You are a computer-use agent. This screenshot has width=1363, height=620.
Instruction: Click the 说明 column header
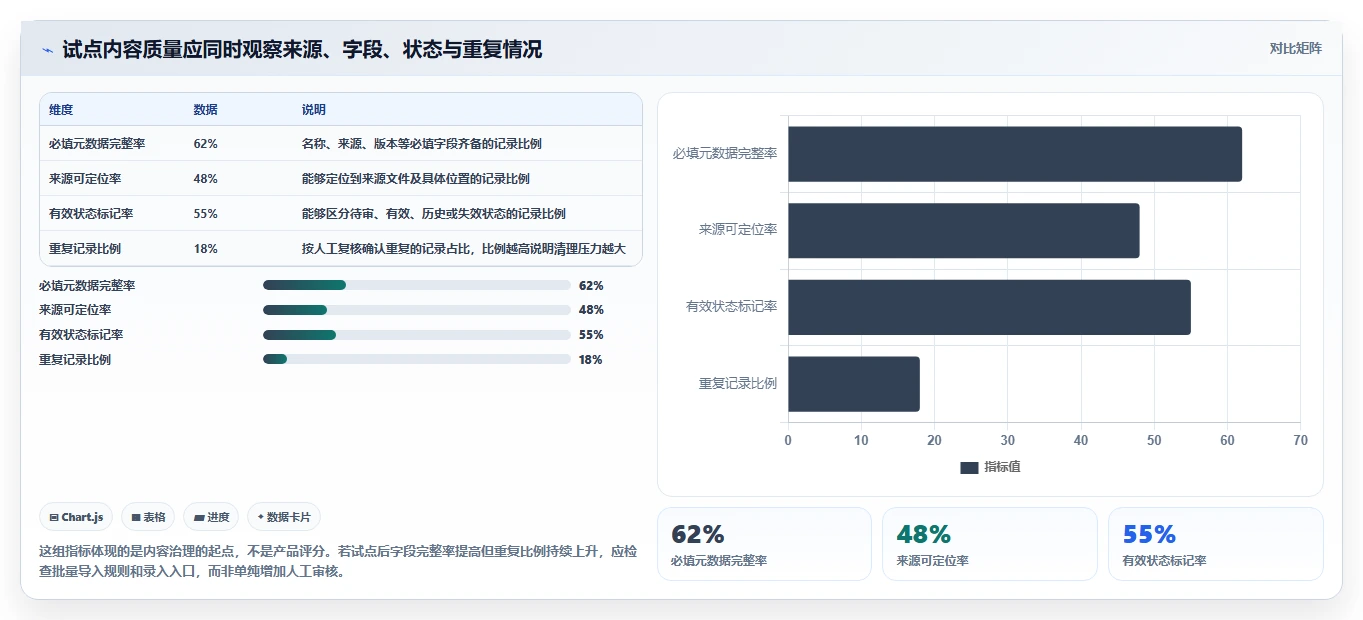tap(314, 110)
